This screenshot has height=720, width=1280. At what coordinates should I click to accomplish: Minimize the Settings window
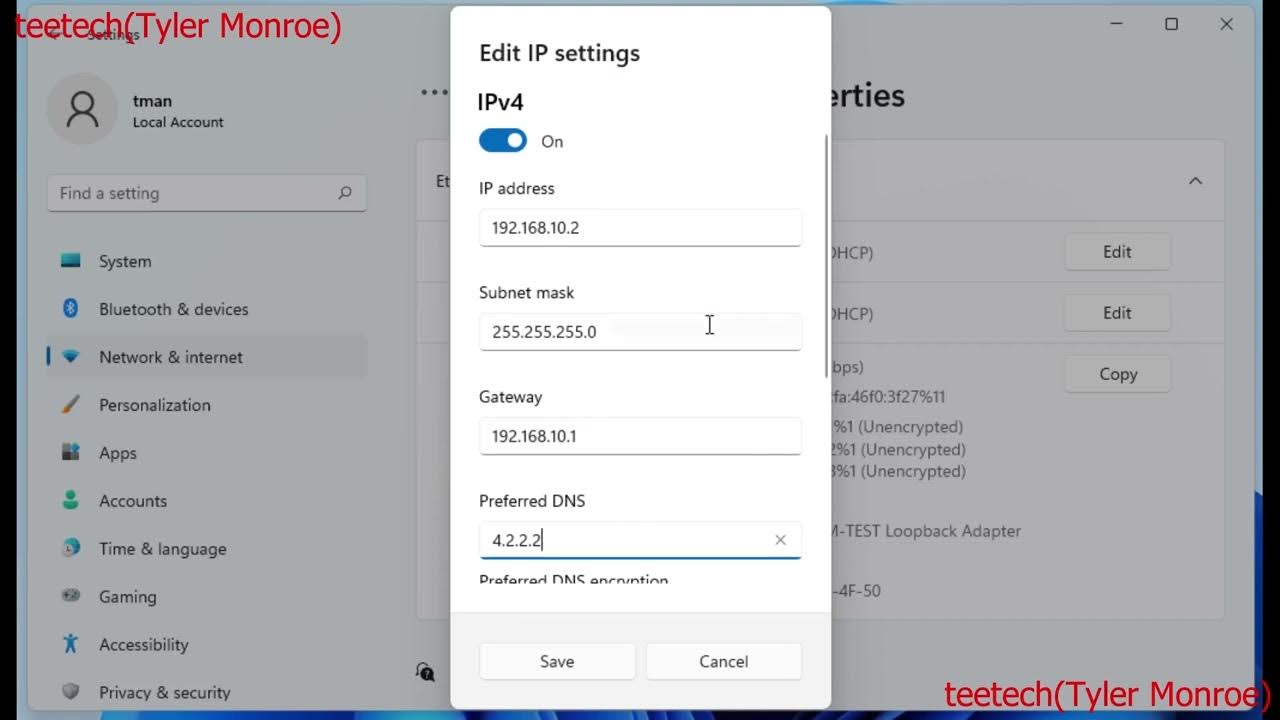(x=1117, y=24)
